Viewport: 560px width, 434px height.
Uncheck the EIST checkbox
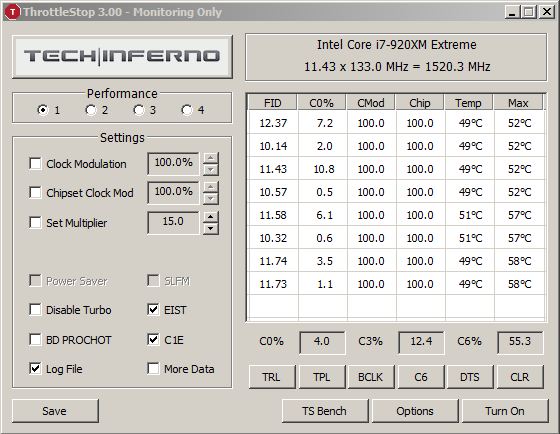click(x=153, y=309)
